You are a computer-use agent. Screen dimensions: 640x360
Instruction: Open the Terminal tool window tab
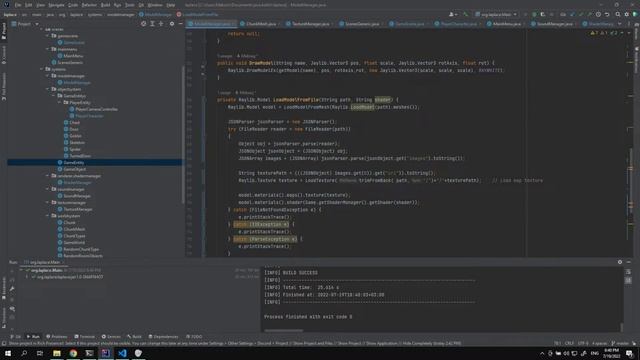click(x=84, y=337)
